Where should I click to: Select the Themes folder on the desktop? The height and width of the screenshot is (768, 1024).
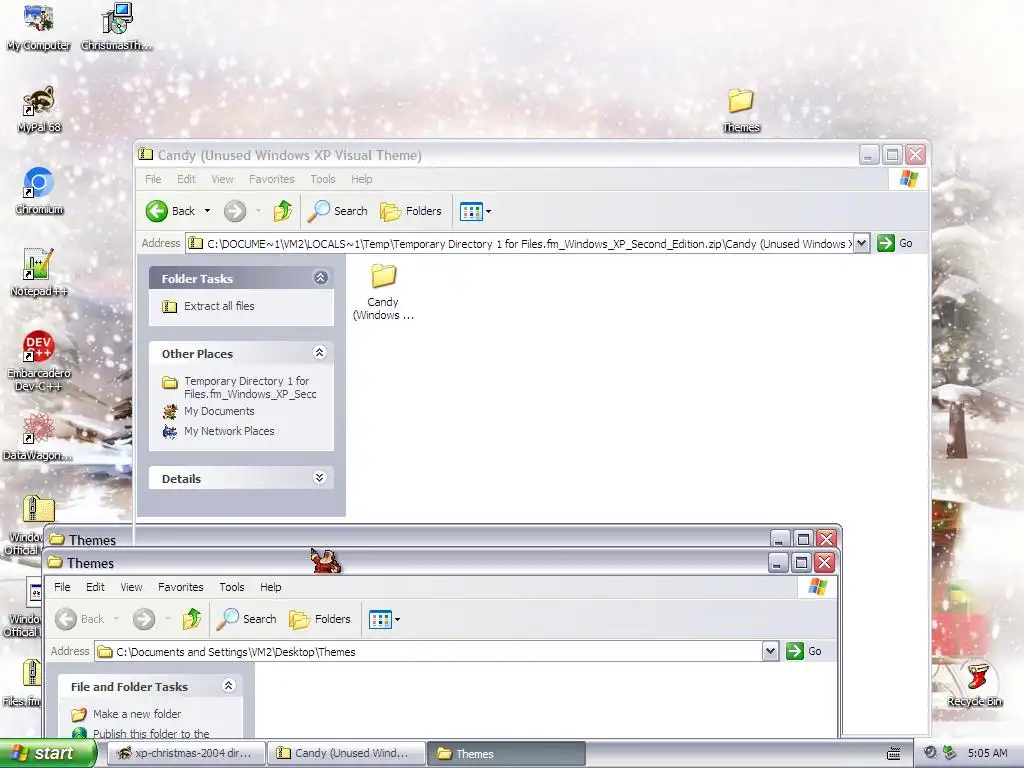point(741,110)
